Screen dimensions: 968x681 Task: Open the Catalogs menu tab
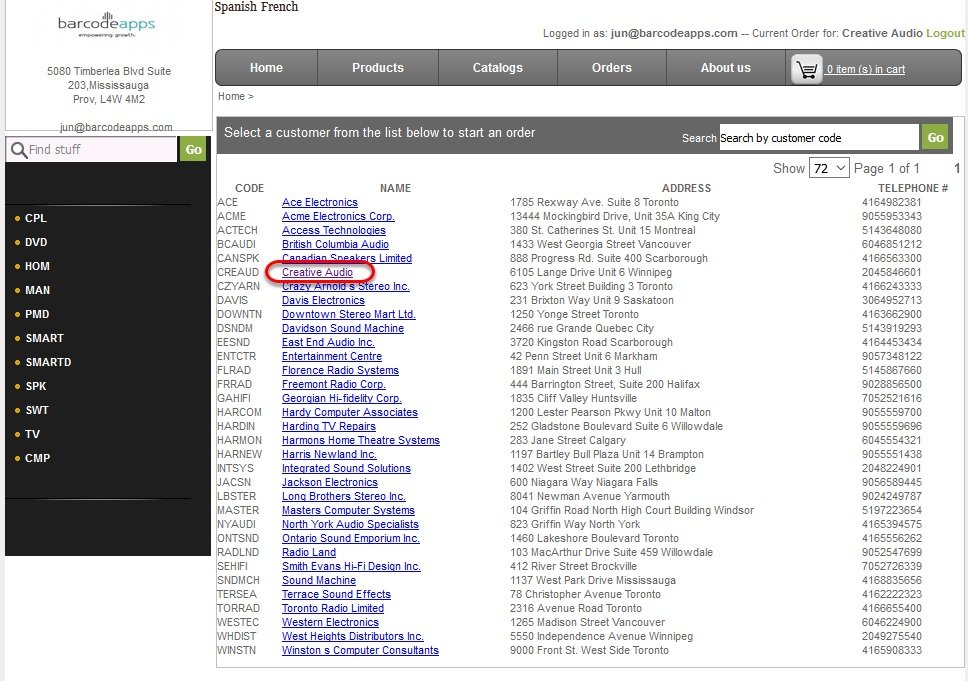pos(498,68)
